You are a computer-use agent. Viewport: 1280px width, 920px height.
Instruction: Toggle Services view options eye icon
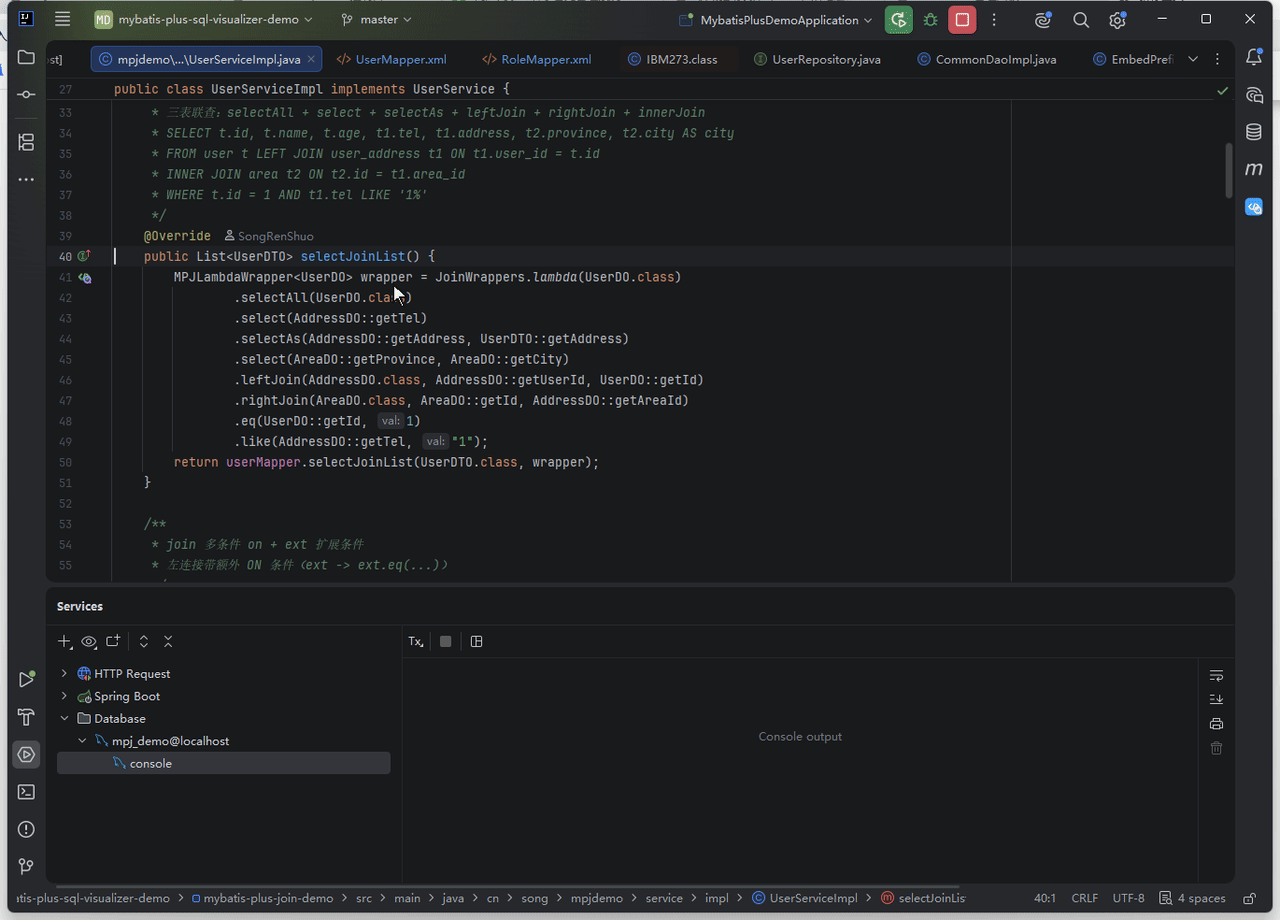[89, 641]
